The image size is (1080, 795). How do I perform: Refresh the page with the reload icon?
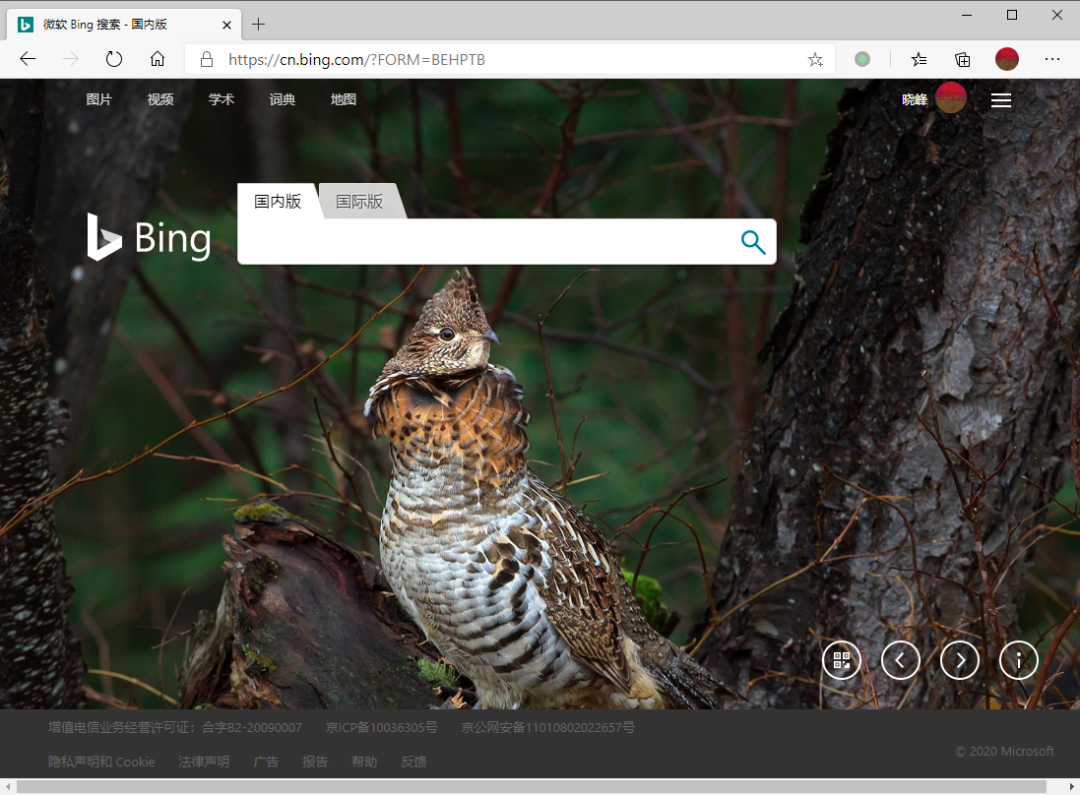point(114,59)
